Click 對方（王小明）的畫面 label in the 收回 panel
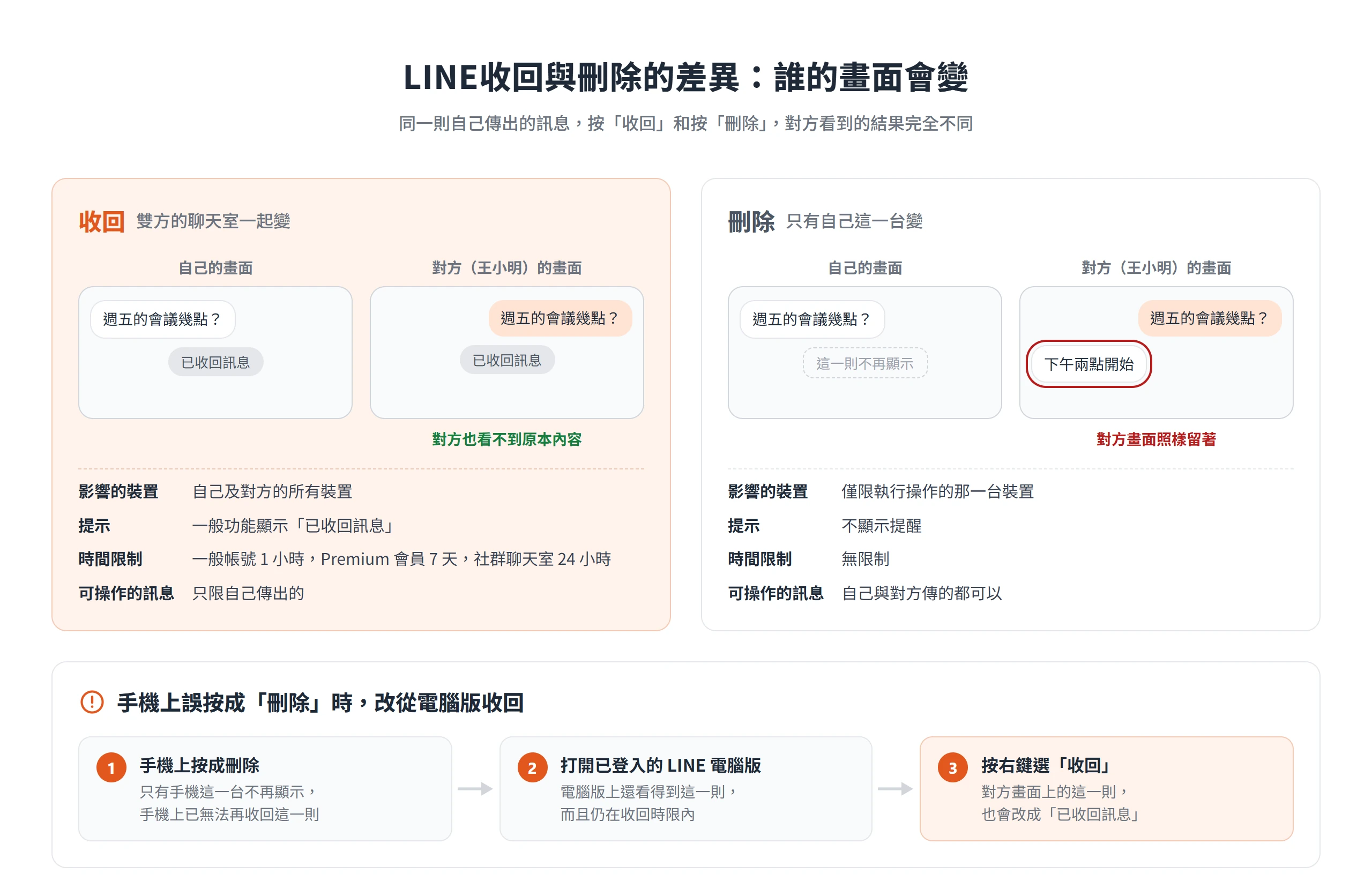 [507, 268]
